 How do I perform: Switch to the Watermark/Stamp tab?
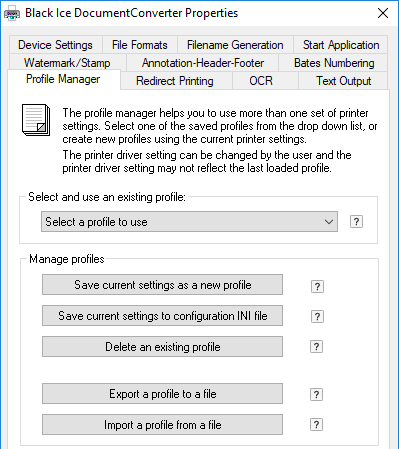67,63
